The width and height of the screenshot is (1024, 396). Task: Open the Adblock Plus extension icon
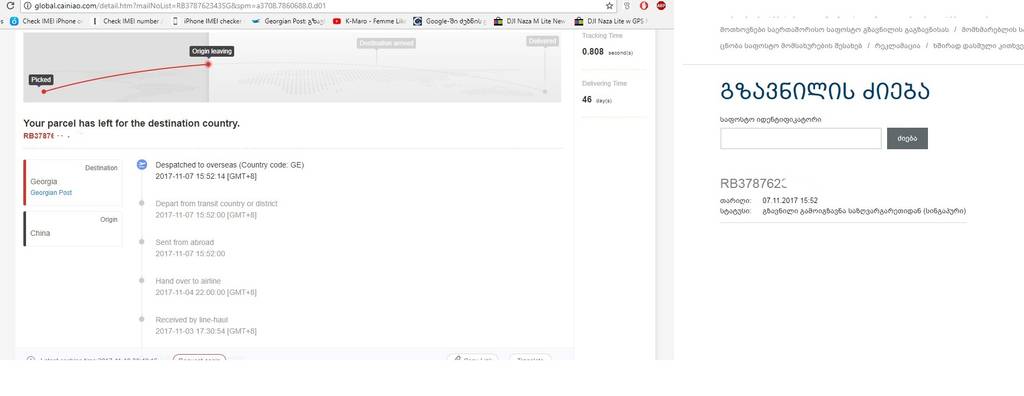(661, 6)
